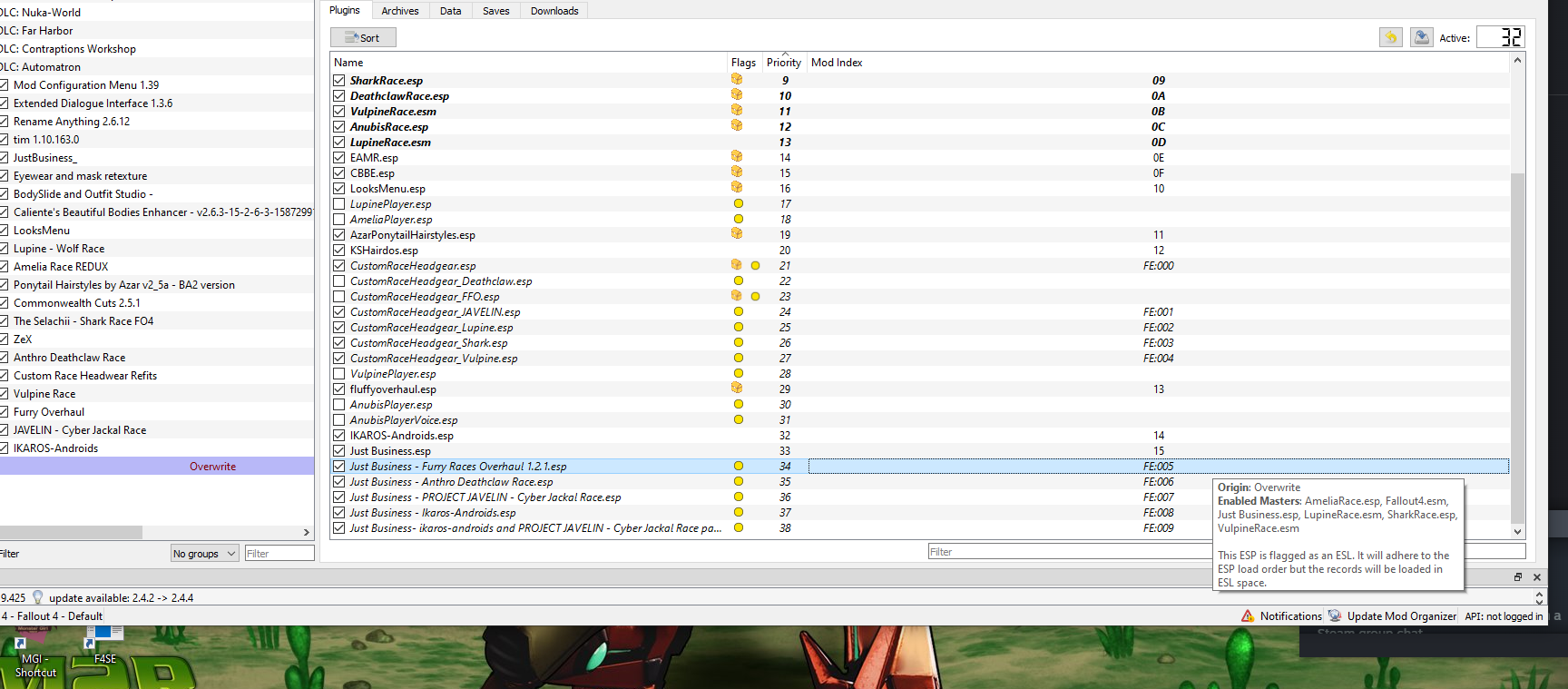Uncheck the SharkRace.esp plugin
The height and width of the screenshot is (689, 1568).
pos(339,80)
